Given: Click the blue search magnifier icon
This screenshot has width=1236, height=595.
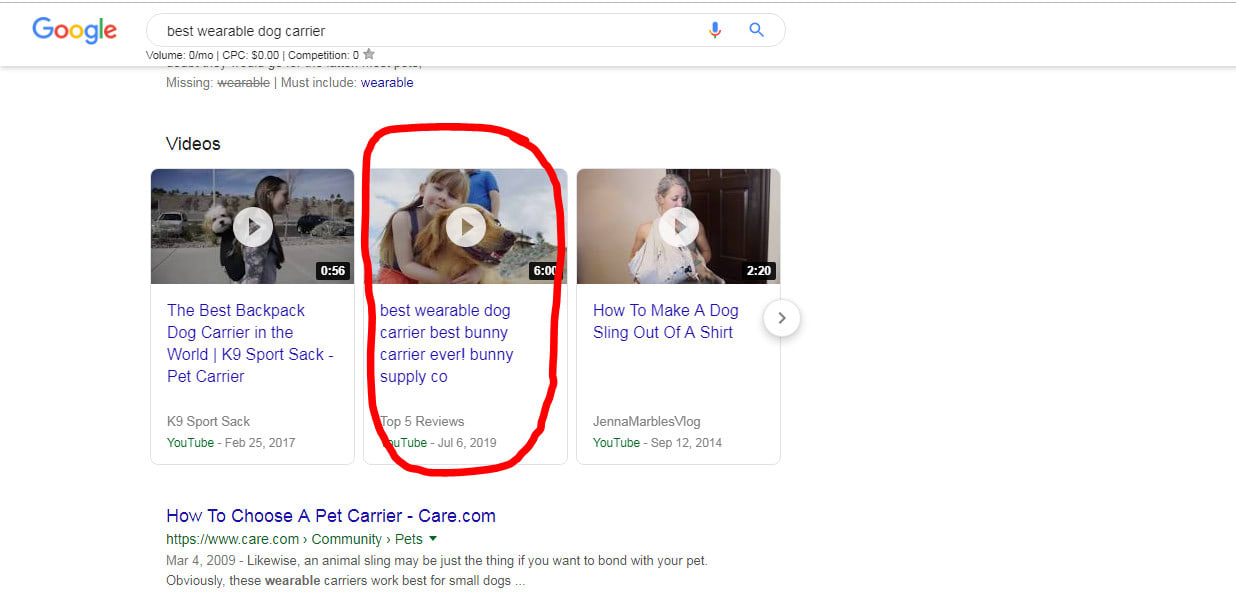Looking at the screenshot, I should [x=755, y=30].
